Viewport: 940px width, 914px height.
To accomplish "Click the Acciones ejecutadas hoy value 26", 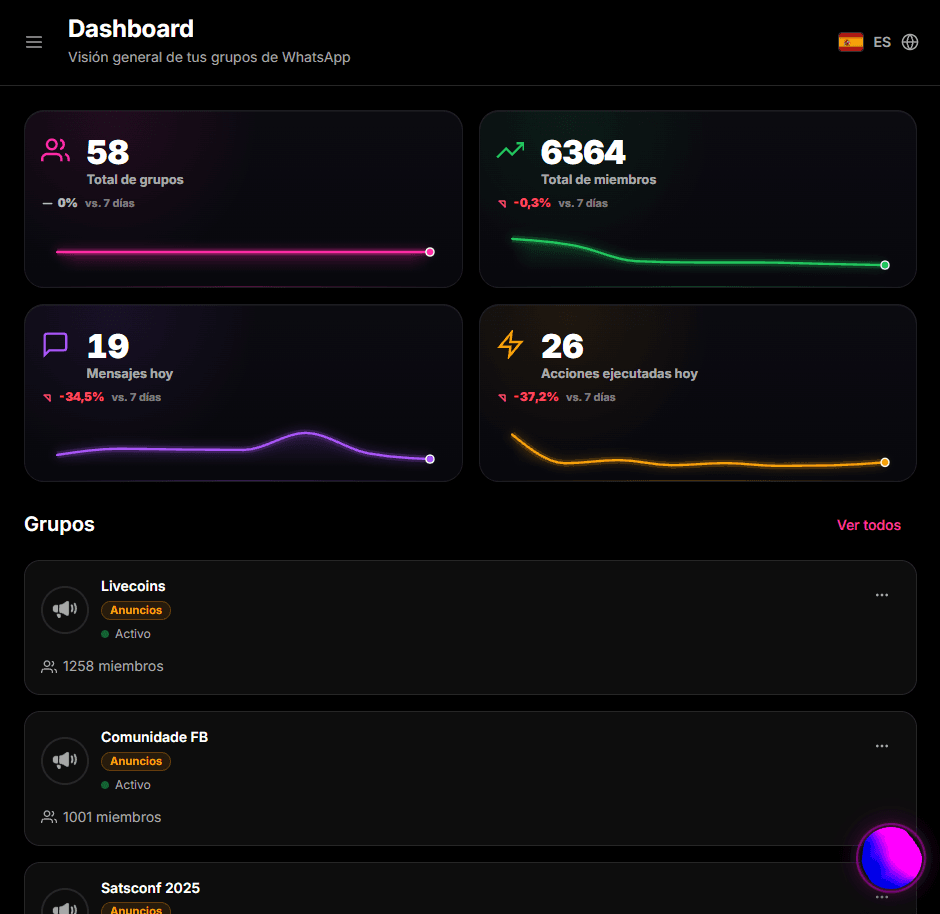I will pyautogui.click(x=562, y=346).
